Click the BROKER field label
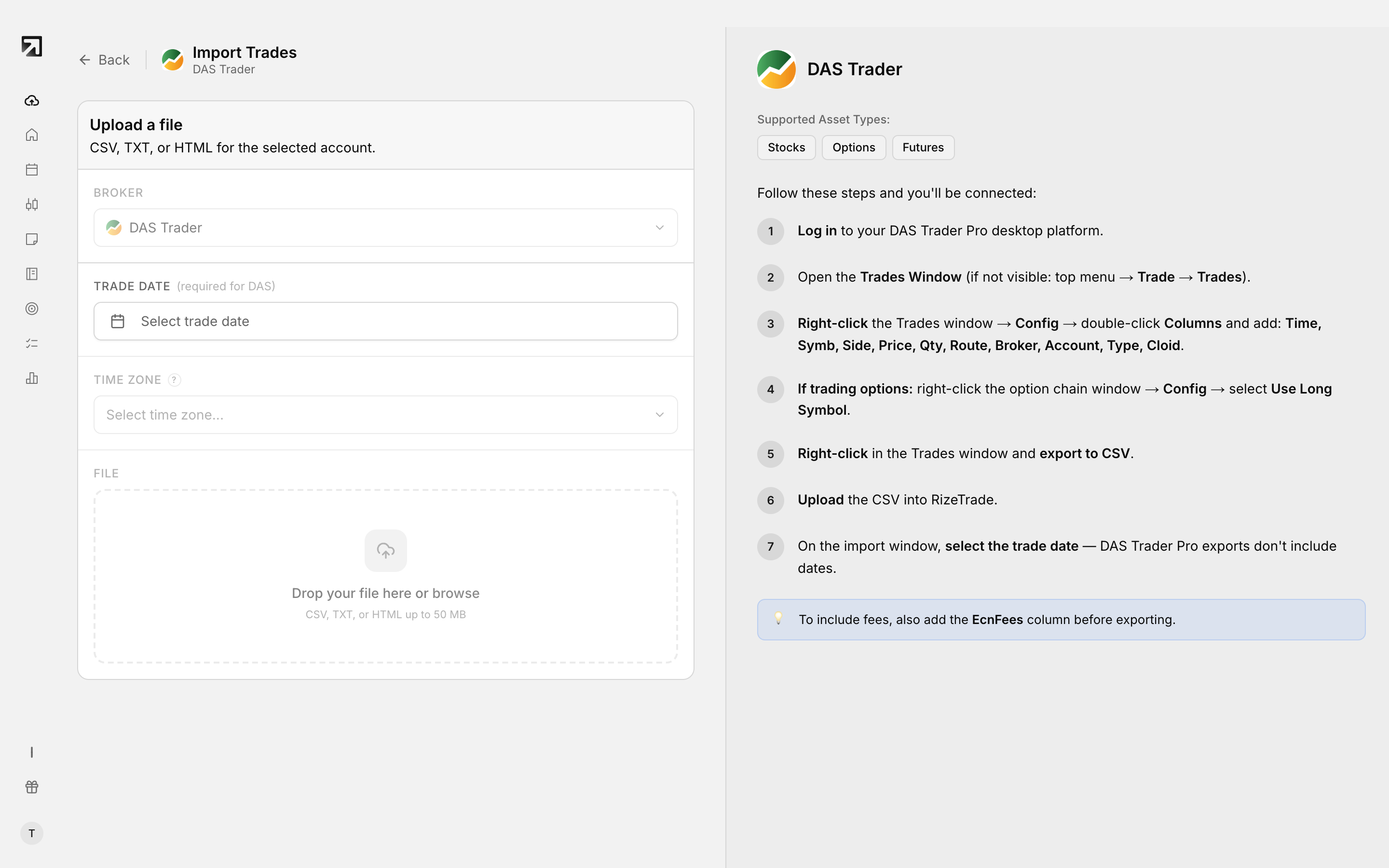This screenshot has height=868, width=1389. click(118, 193)
